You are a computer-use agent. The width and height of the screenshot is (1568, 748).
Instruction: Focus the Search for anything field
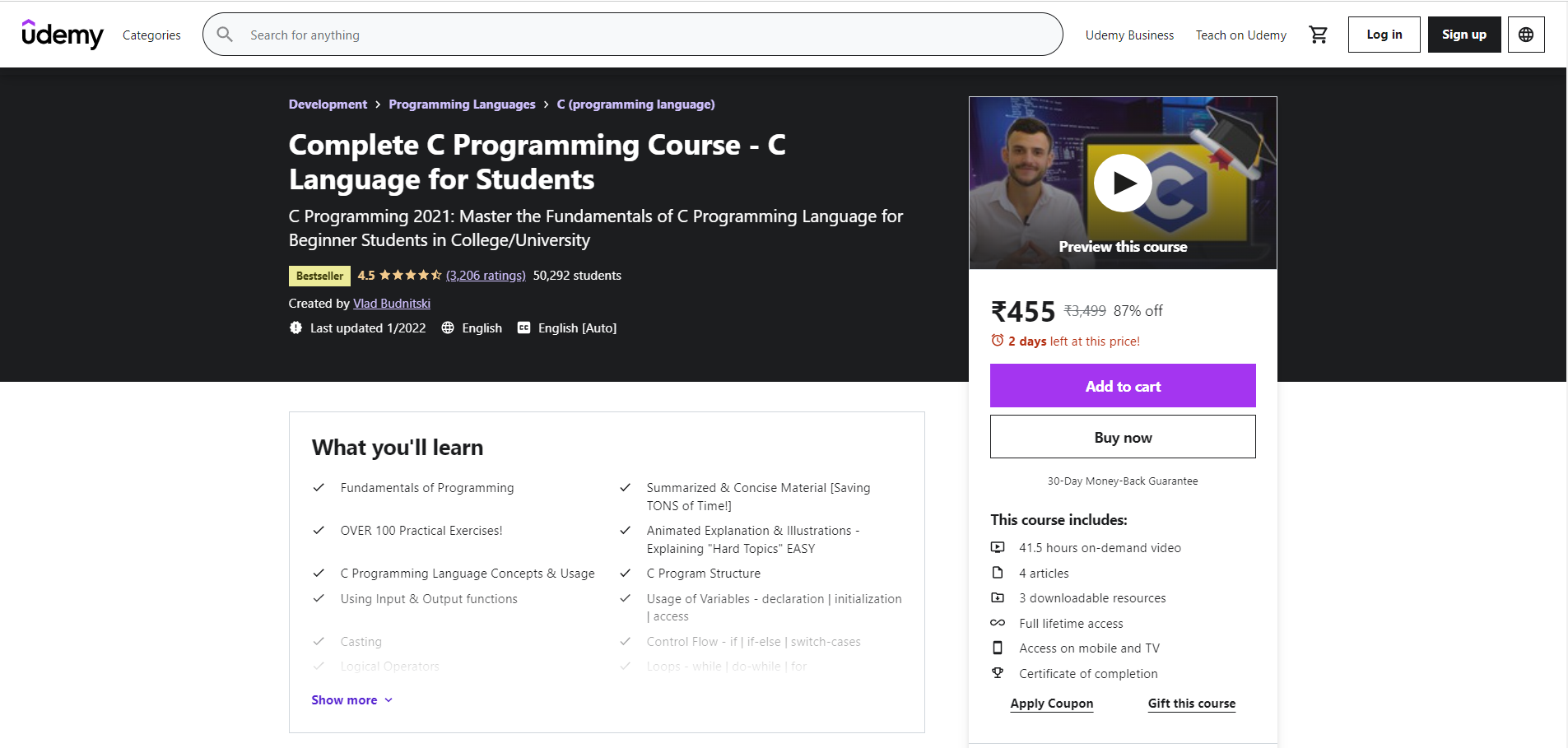pos(633,35)
